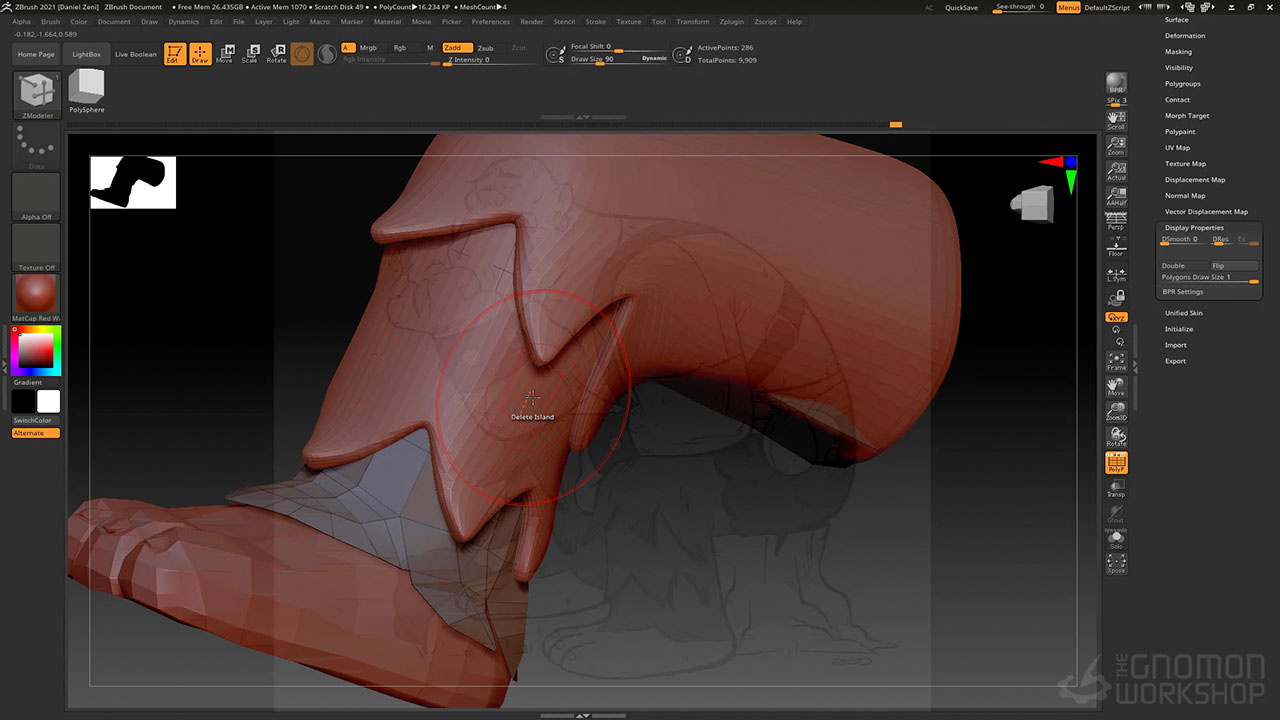Open the Zplugin menu
This screenshot has width=1280, height=720.
tap(731, 21)
